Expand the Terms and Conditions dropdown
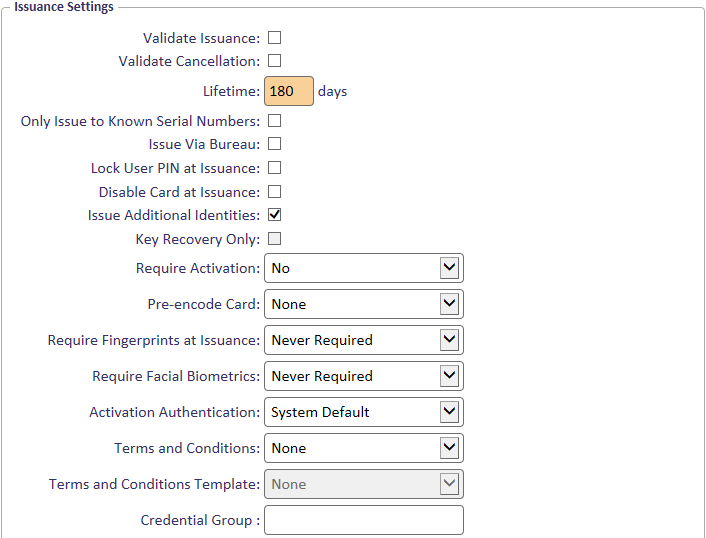 [x=364, y=448]
